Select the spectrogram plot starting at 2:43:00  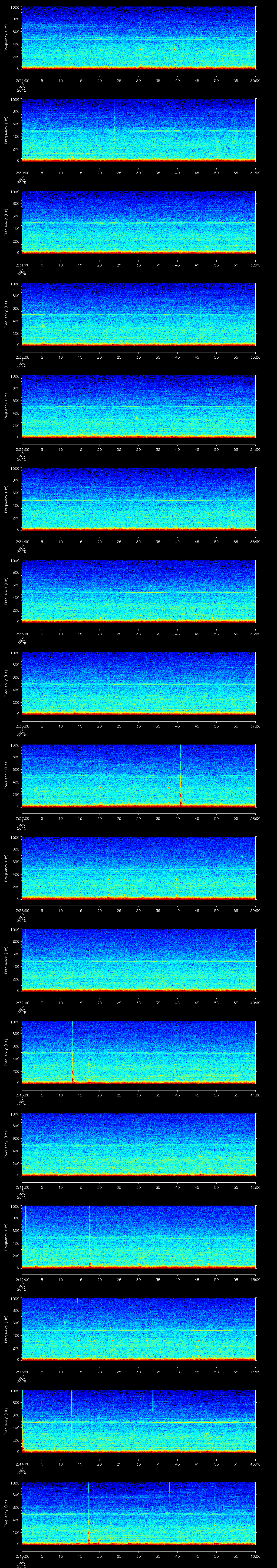[x=138, y=1329]
